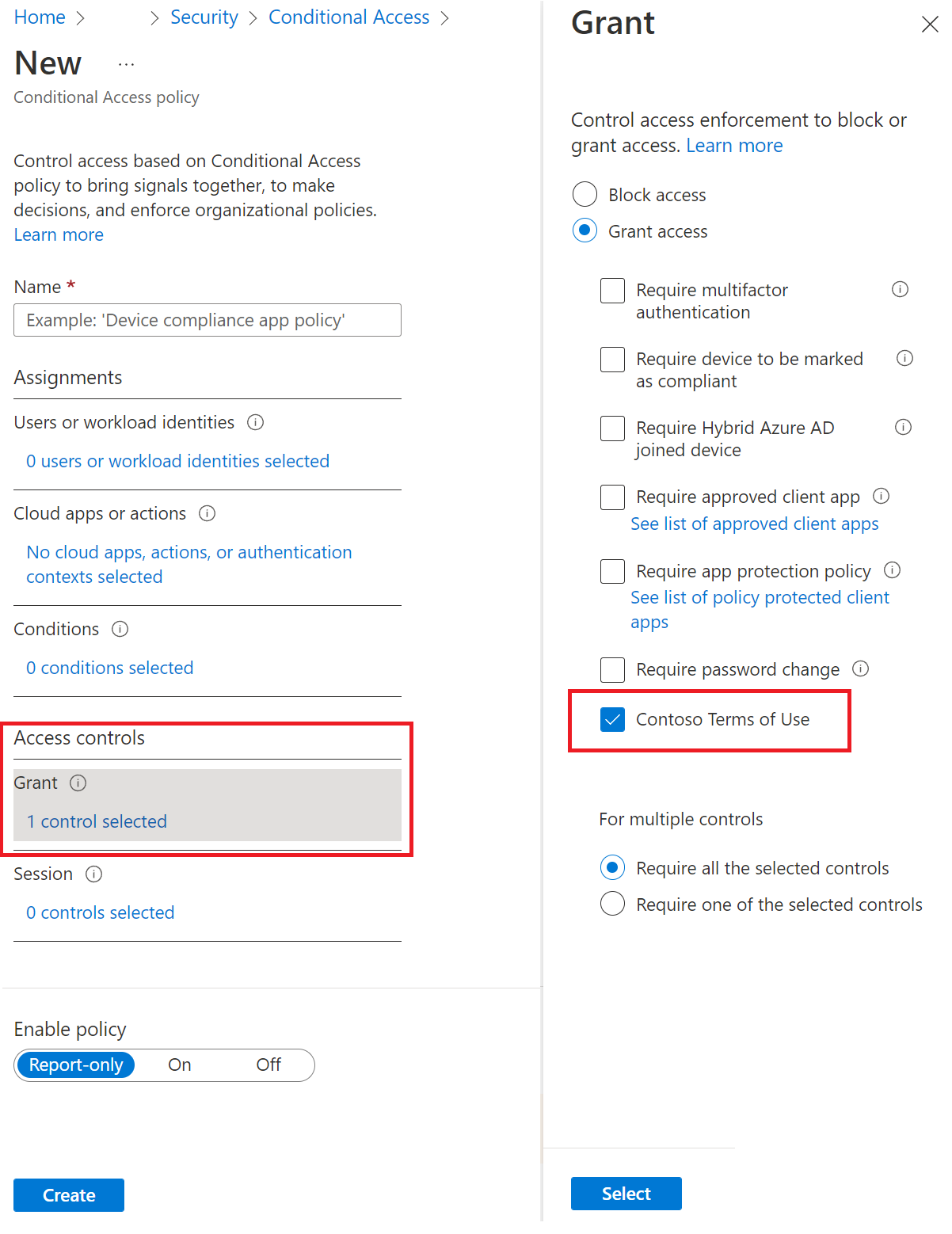Uncheck Contoso Terms of Use

pos(611,719)
